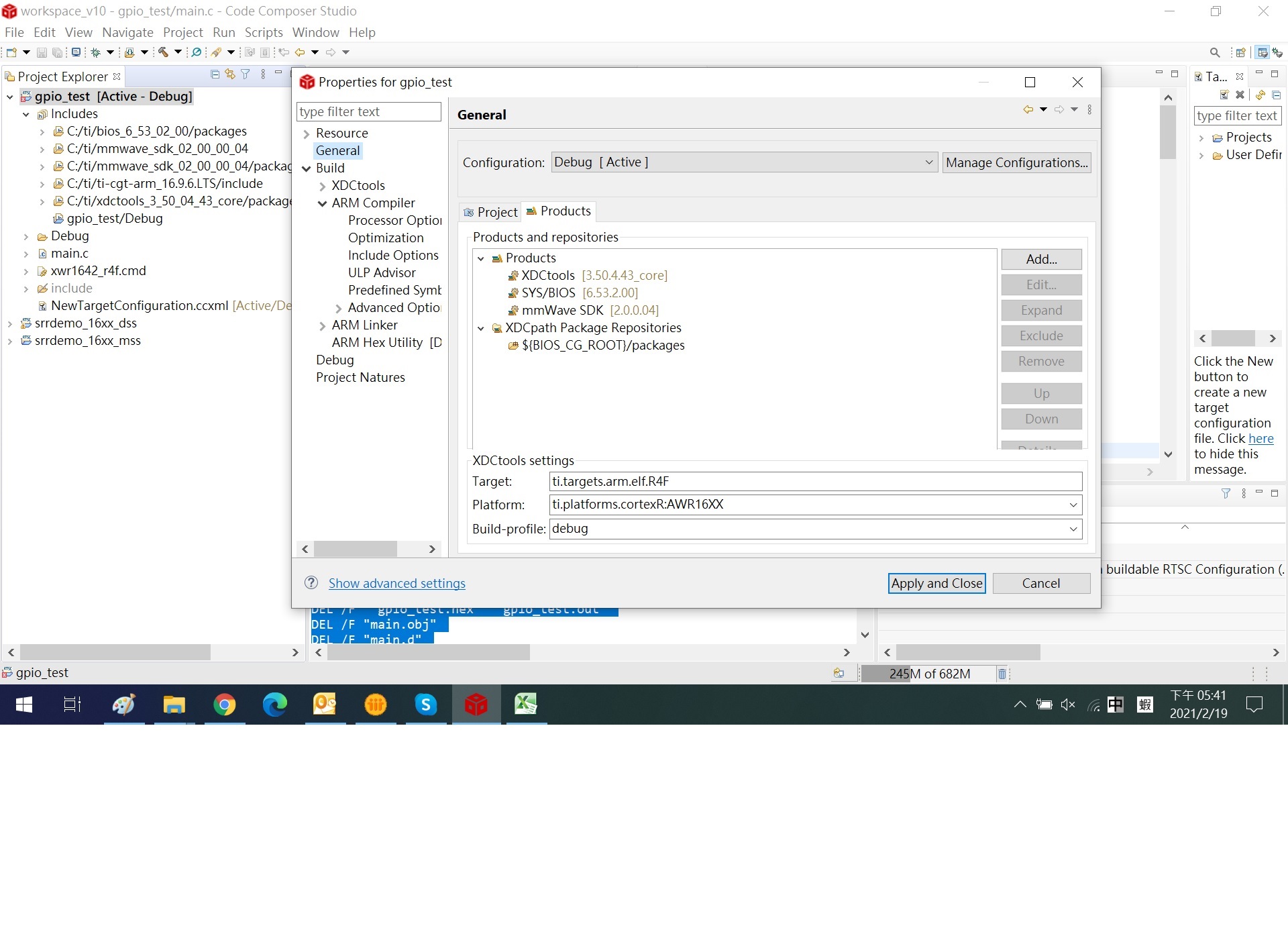1288x934 pixels.
Task: Collapse the ARM Compiler node
Action: click(x=323, y=203)
